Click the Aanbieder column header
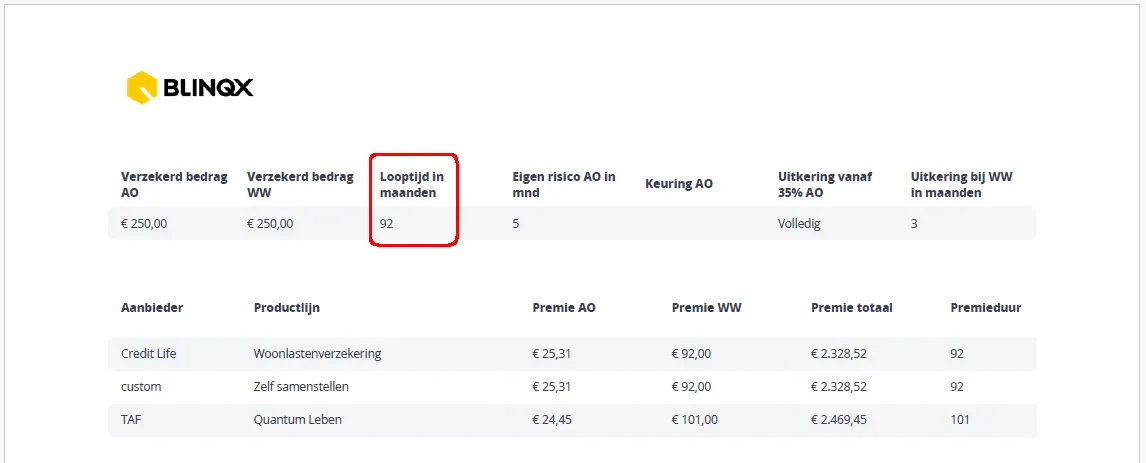 [152, 308]
